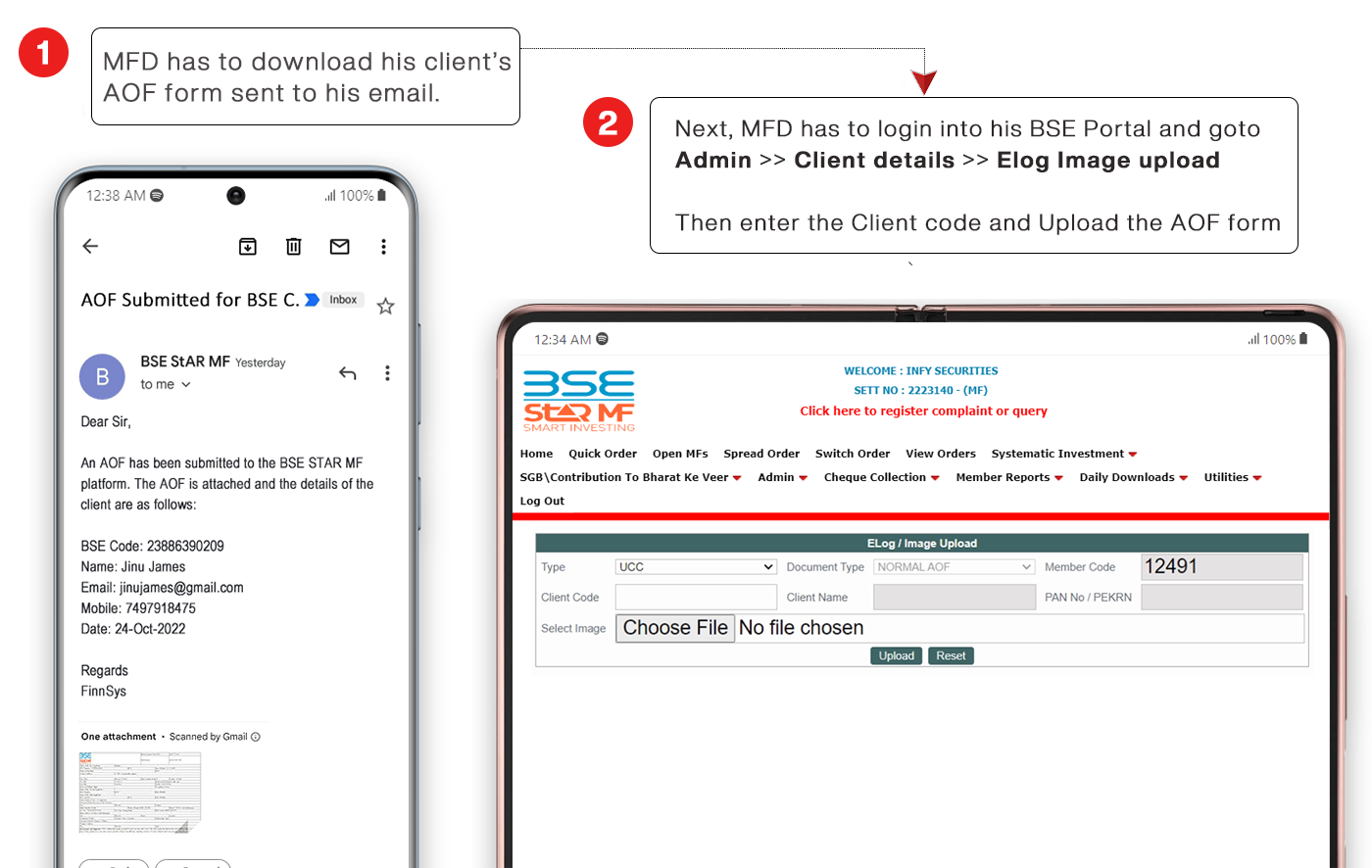
Task: Tap the Inbox label chip
Action: [x=343, y=300]
